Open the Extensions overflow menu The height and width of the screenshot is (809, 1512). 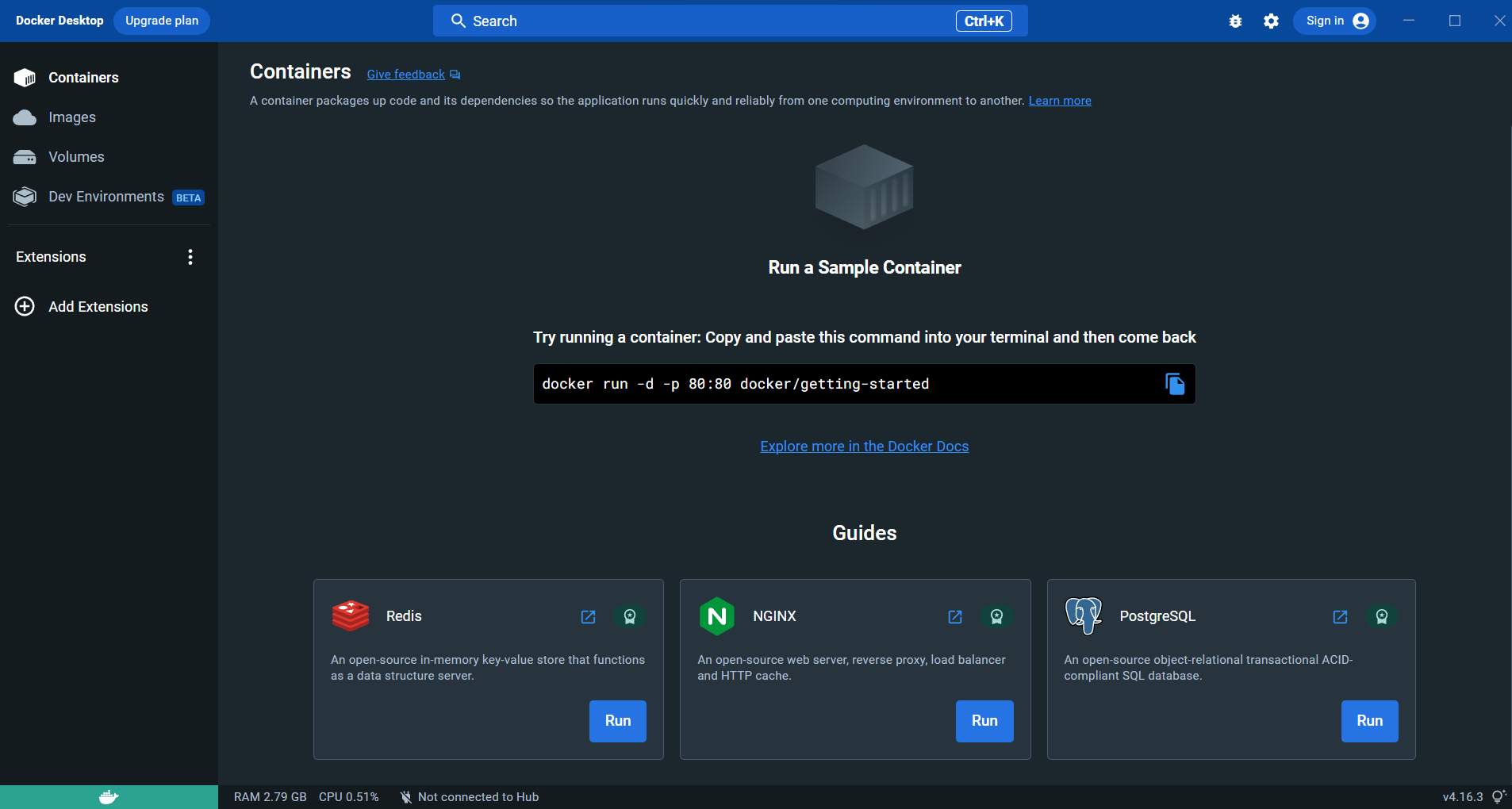[190, 256]
